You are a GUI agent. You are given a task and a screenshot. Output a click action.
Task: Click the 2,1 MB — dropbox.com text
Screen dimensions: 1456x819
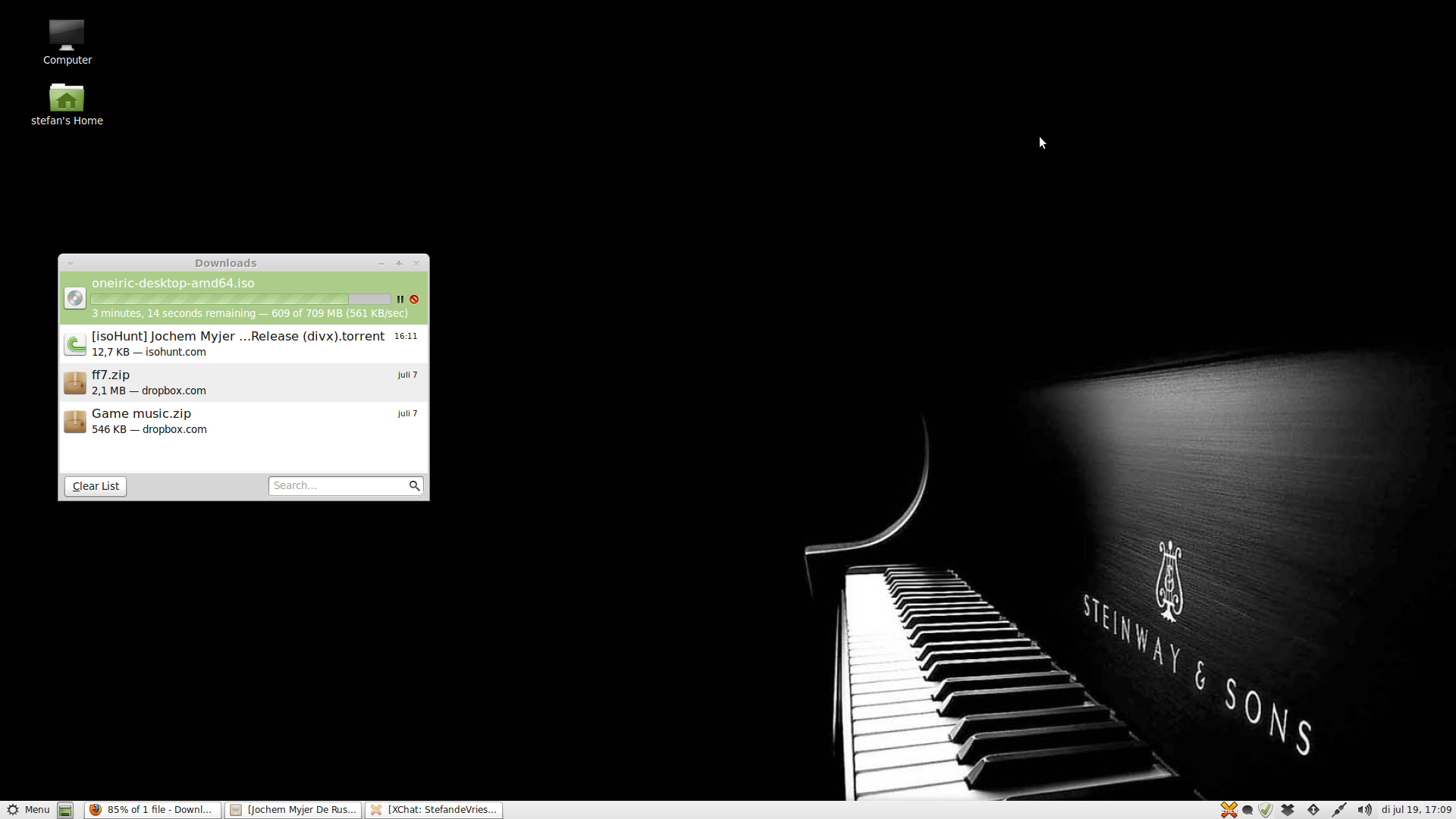[149, 391]
